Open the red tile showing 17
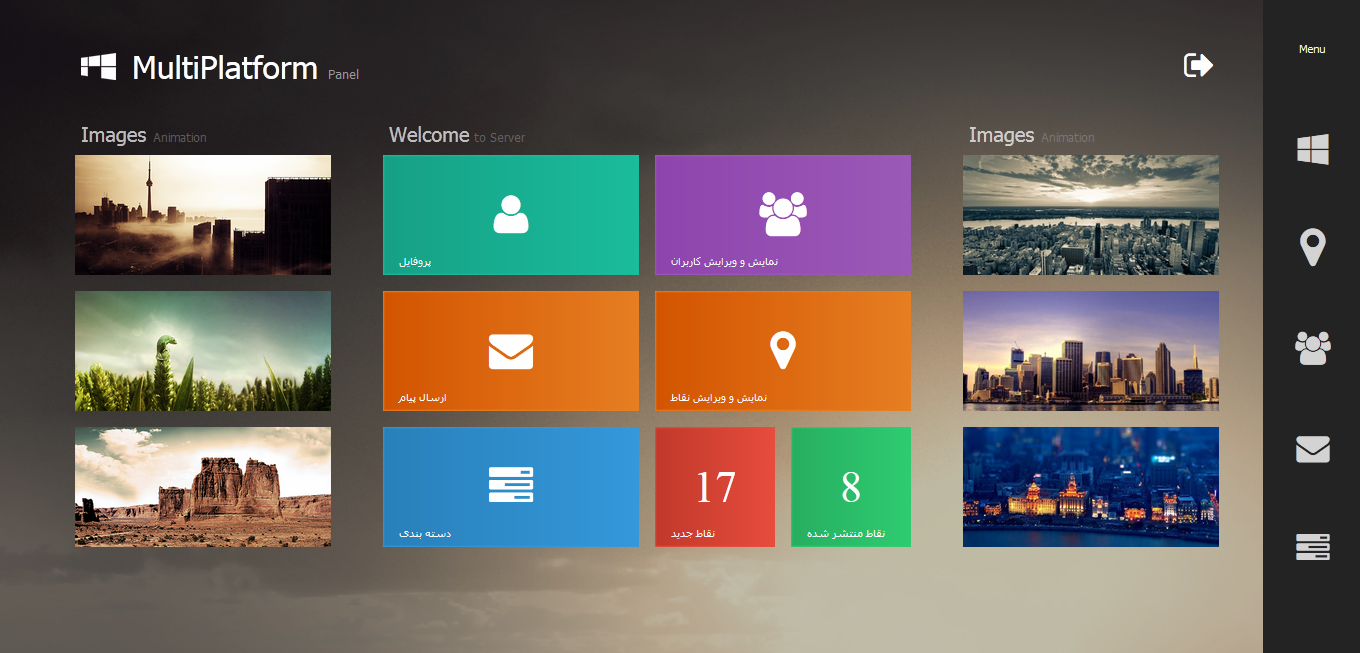 tap(715, 487)
